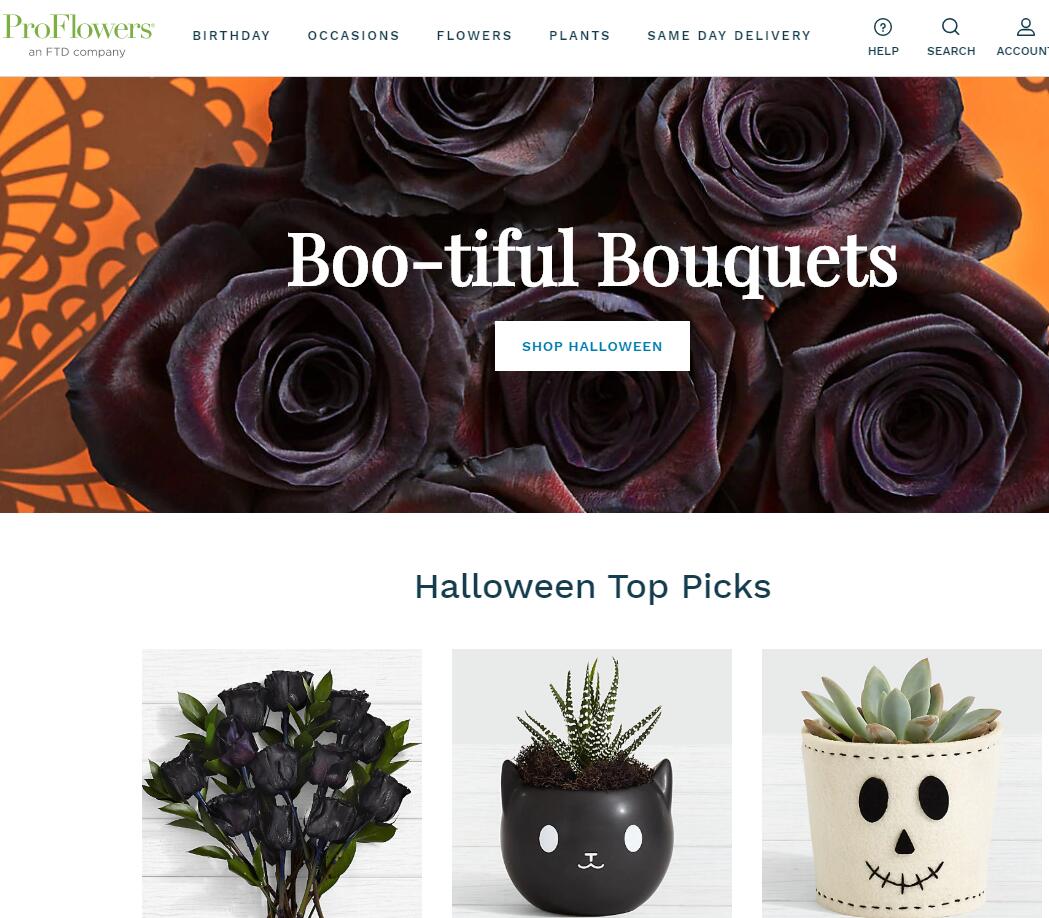
Task: Open the Occasions menu
Action: pos(353,35)
